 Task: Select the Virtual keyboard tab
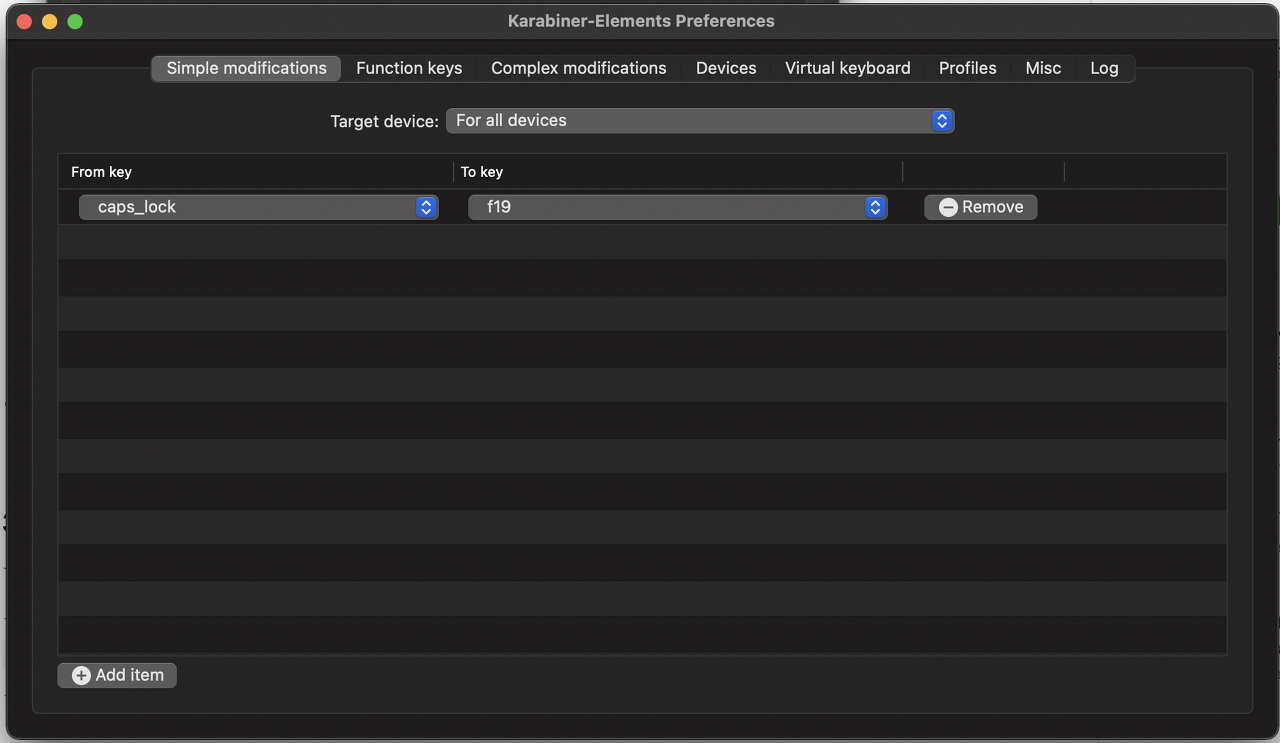tap(848, 68)
